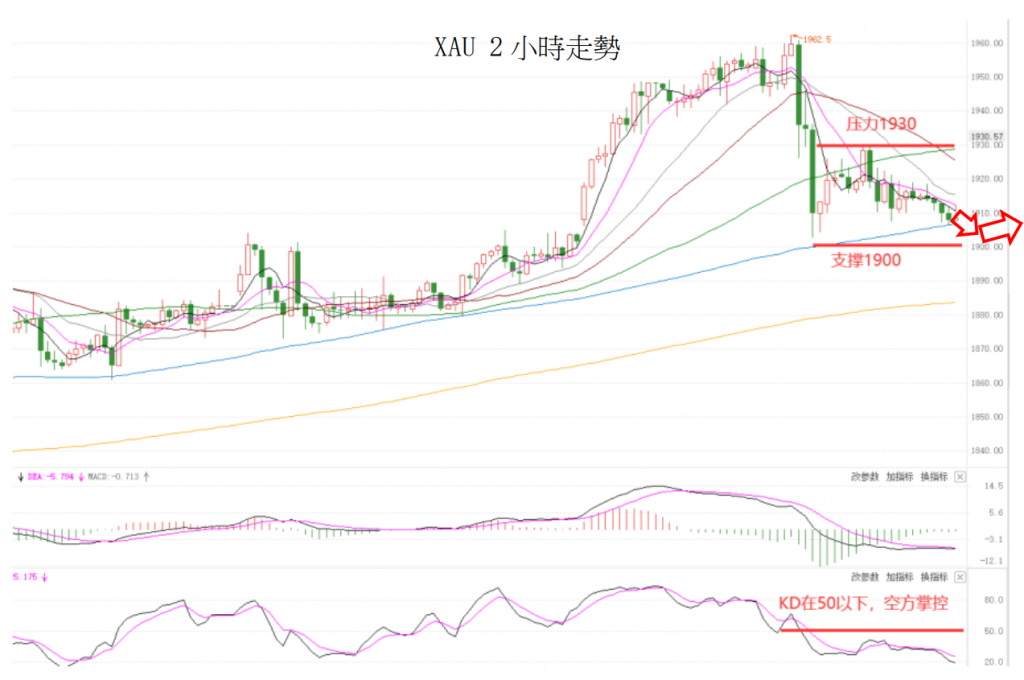Screen dimensions: 1024x680
Task: Click 改参数 in the KD panel
Action: point(865,577)
